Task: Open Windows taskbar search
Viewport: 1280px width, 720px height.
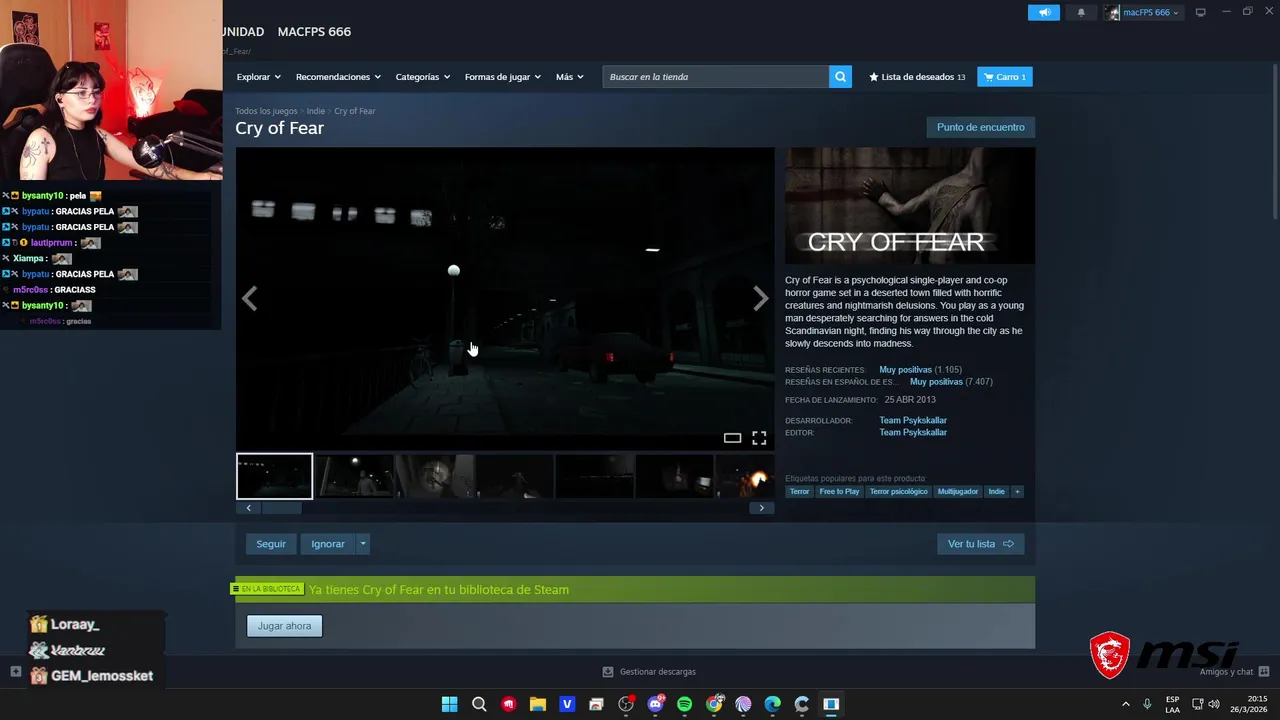Action: point(479,704)
